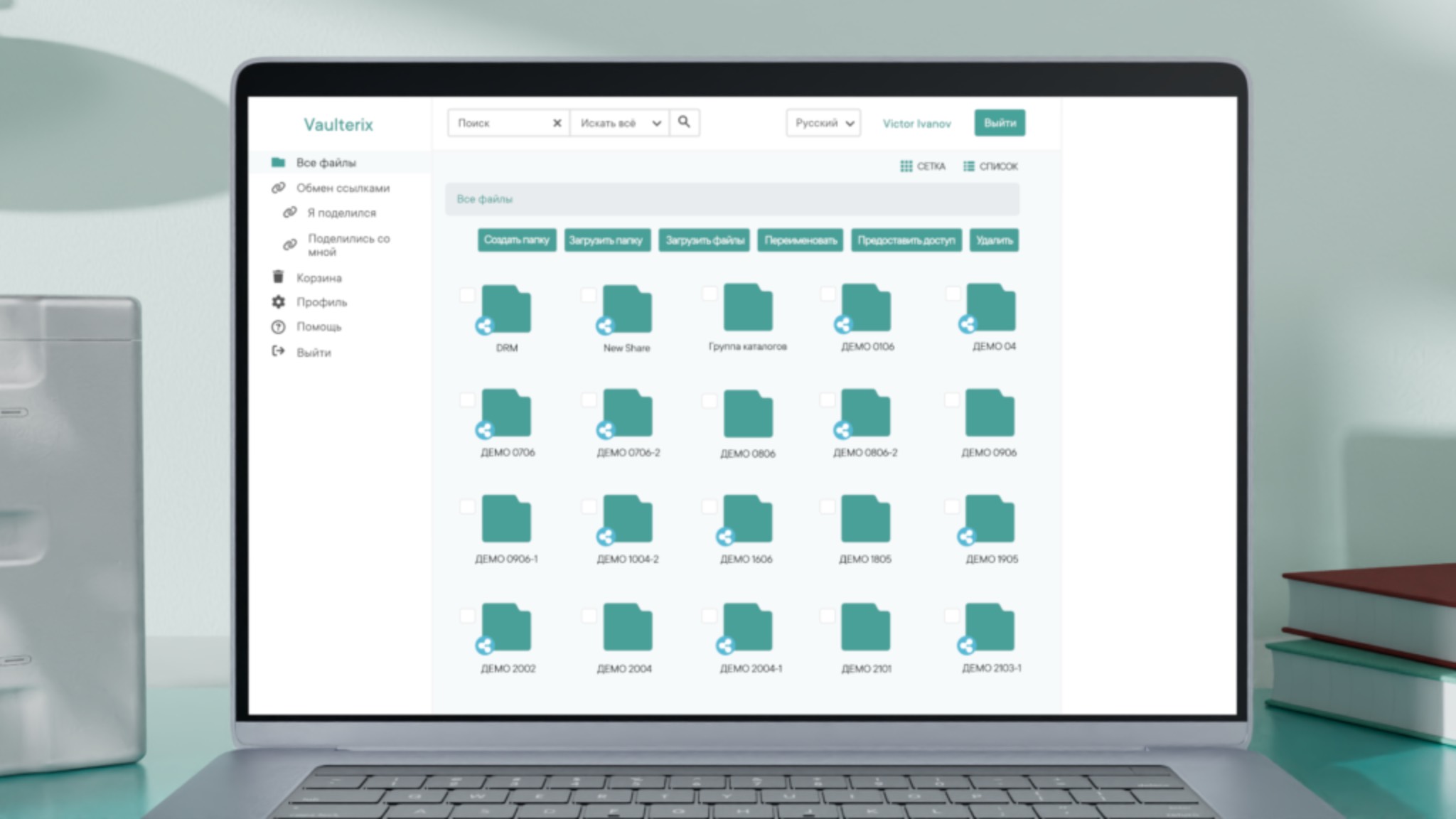Screen dimensions: 1456x819
Task: Open Поделились со мной sidebar item
Action: pyautogui.click(x=348, y=245)
